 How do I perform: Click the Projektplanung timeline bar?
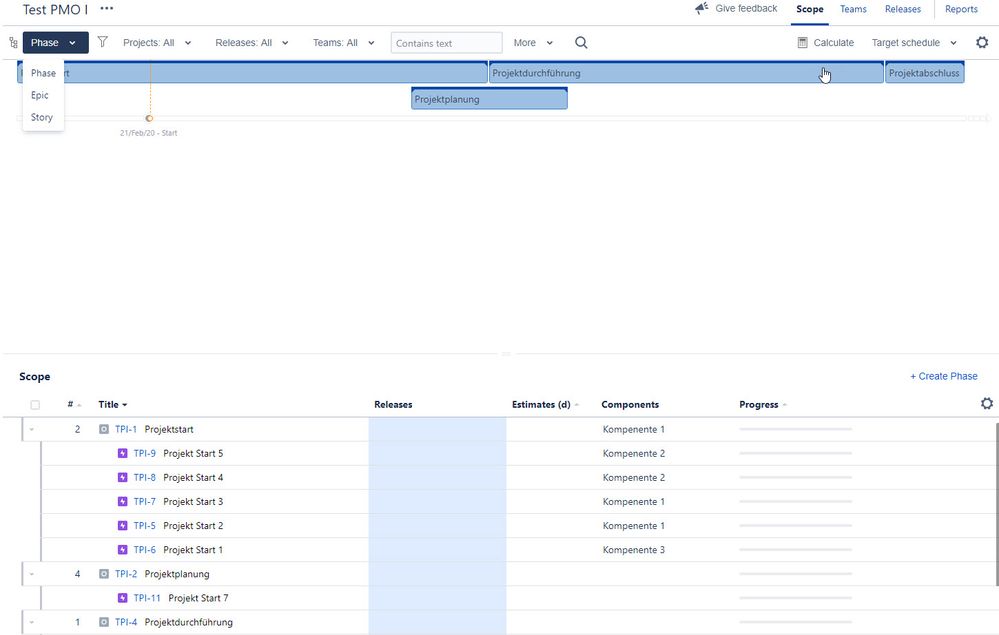point(489,99)
